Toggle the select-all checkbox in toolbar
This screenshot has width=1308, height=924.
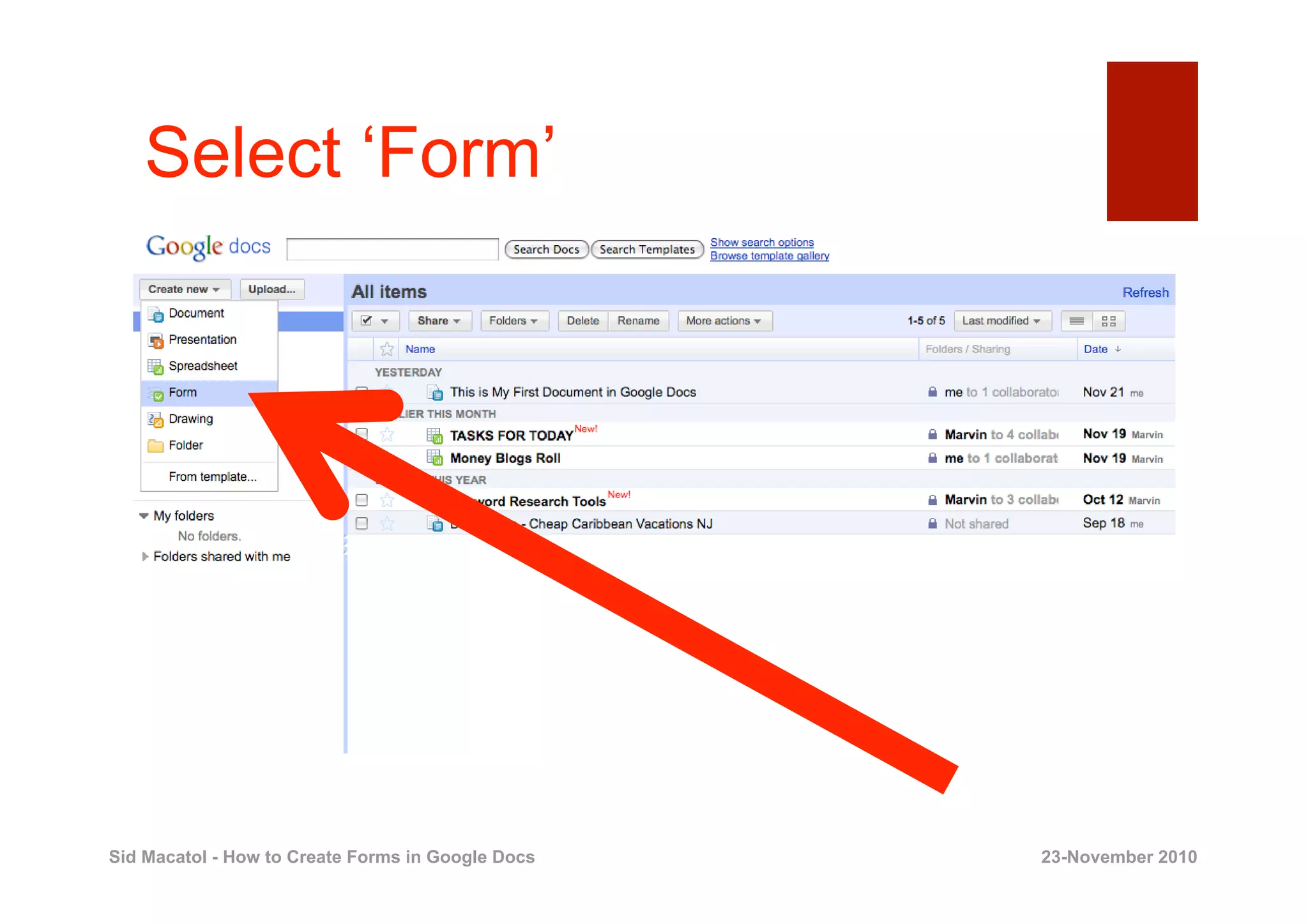click(x=366, y=321)
